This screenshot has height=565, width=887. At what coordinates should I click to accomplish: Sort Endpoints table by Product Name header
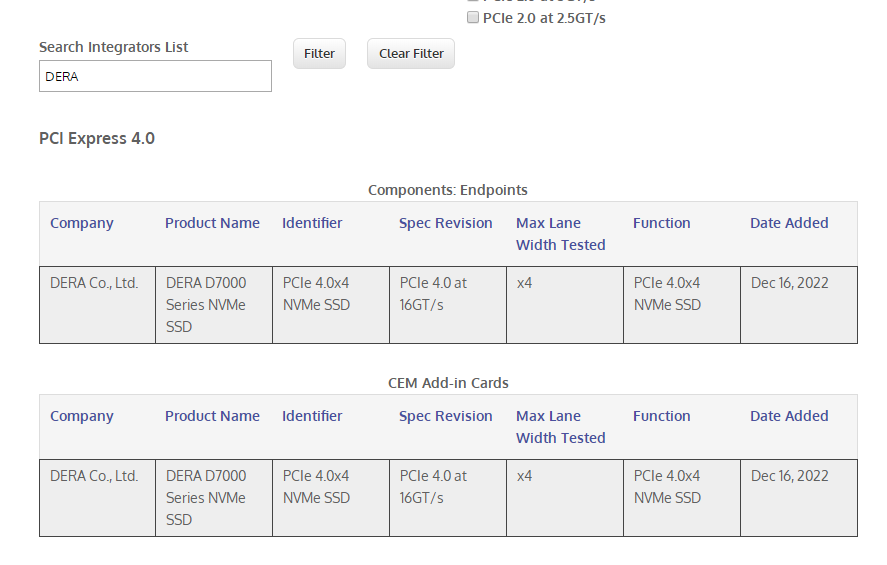pyautogui.click(x=212, y=223)
